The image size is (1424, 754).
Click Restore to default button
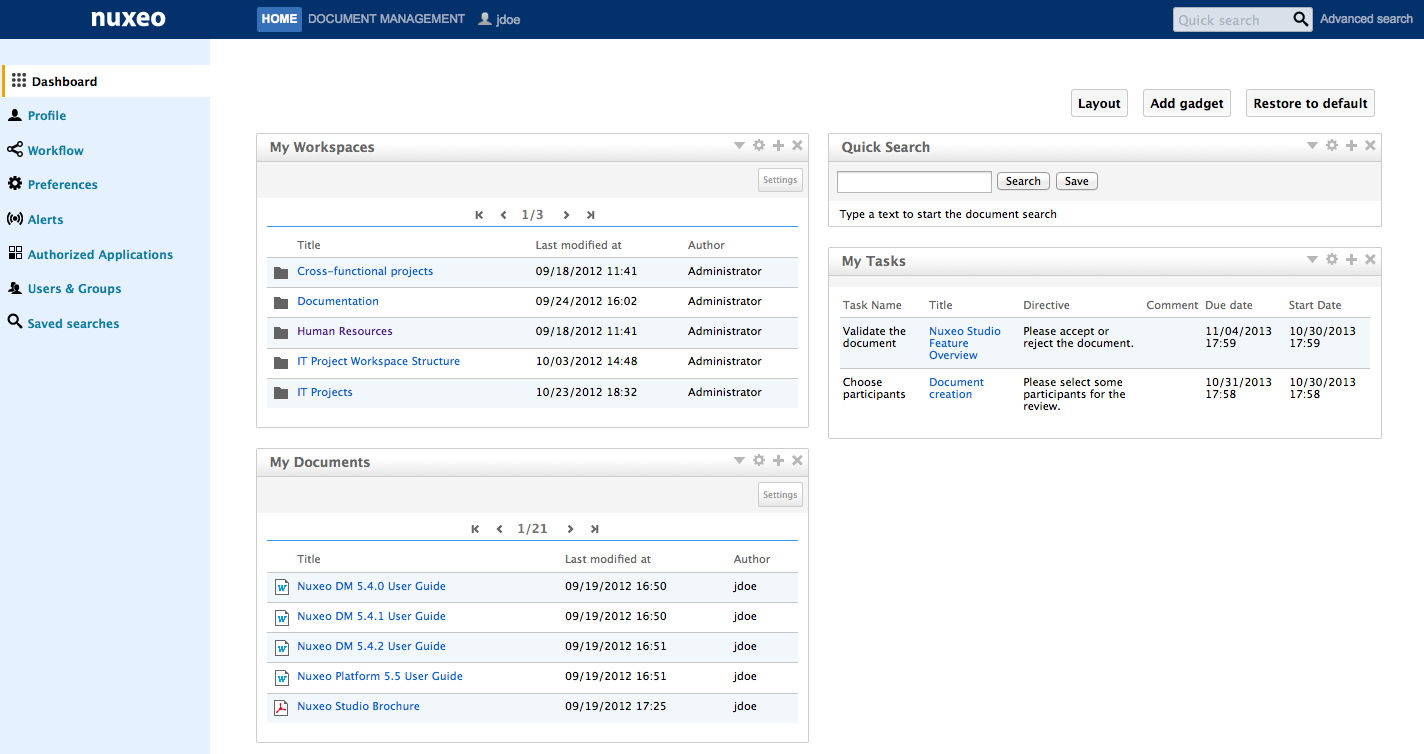(1310, 103)
